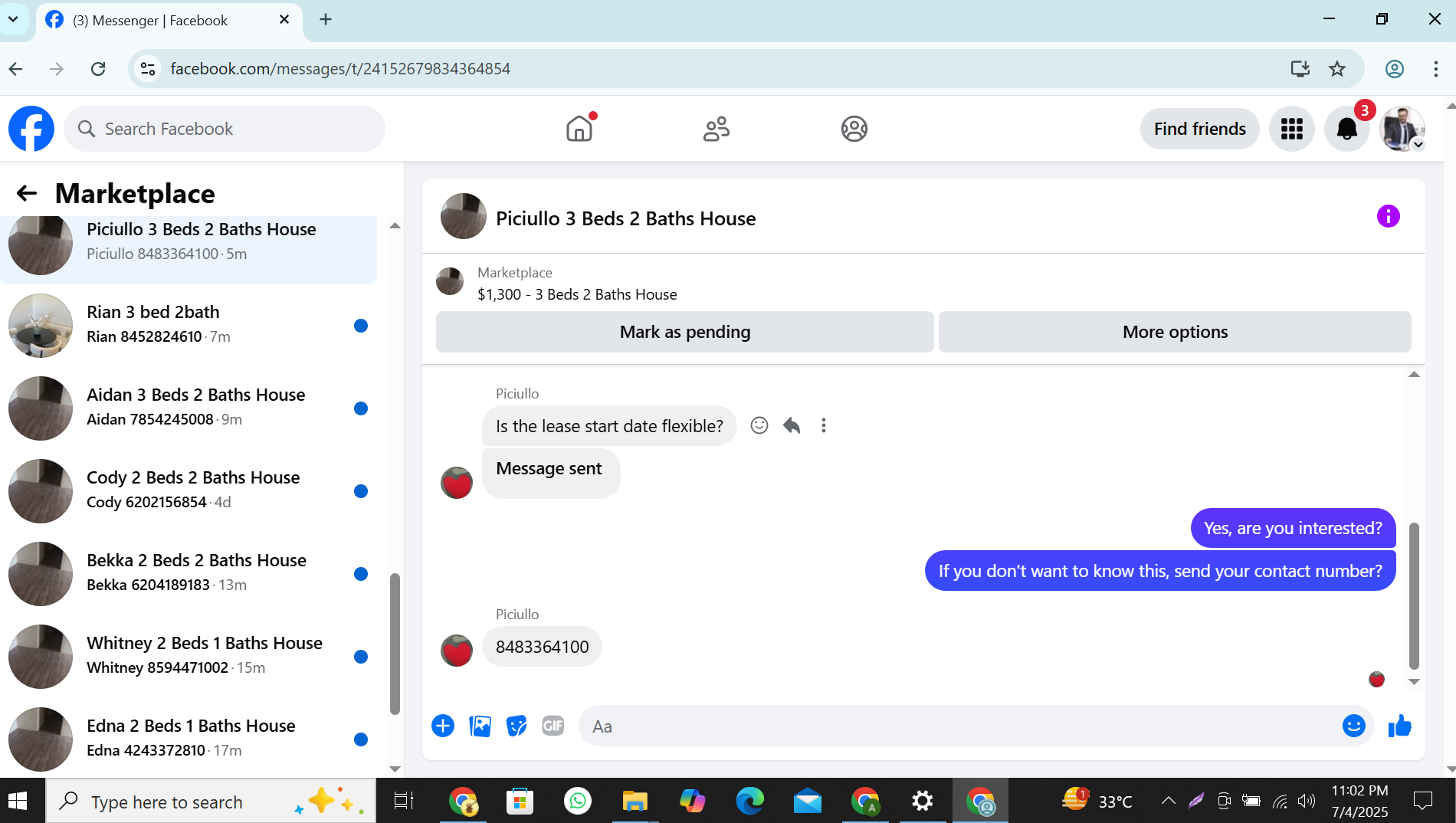The height and width of the screenshot is (823, 1456).
Task: Open the Friends icon in top navigation
Action: [x=717, y=129]
